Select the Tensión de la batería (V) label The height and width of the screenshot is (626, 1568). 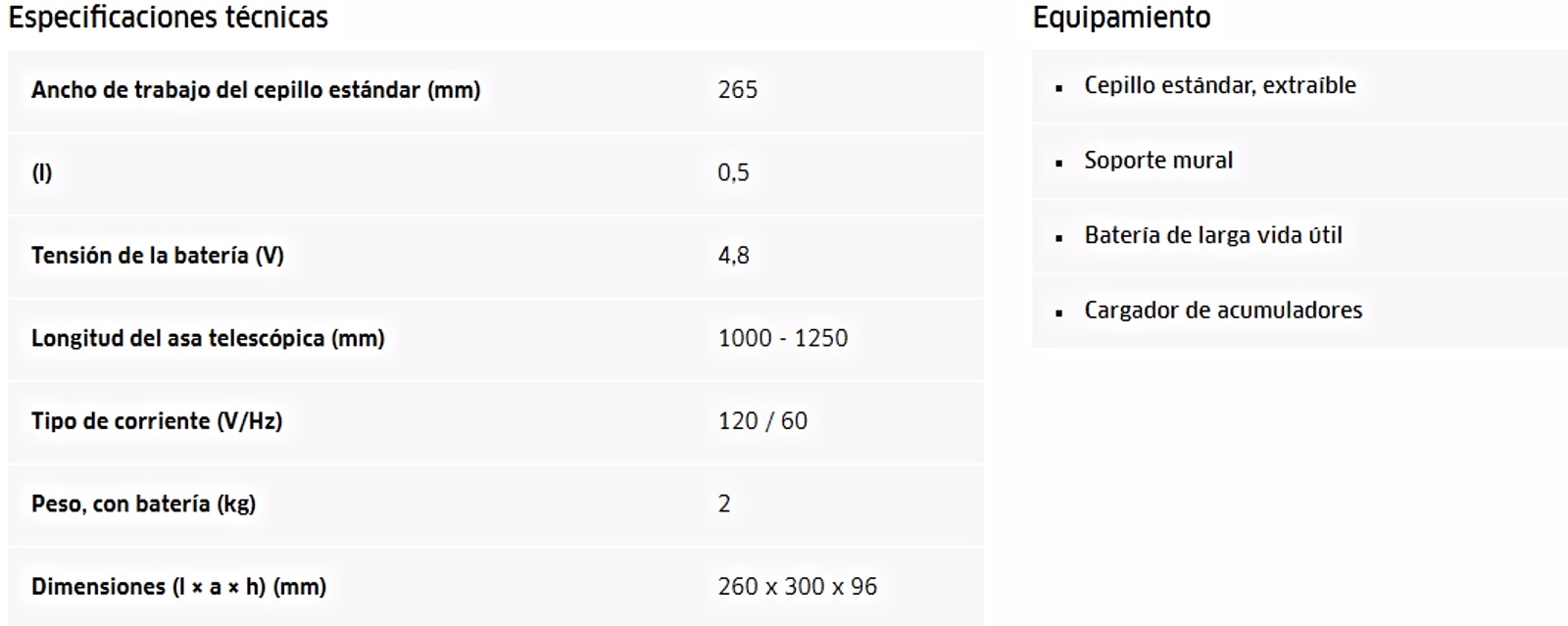coord(158,256)
